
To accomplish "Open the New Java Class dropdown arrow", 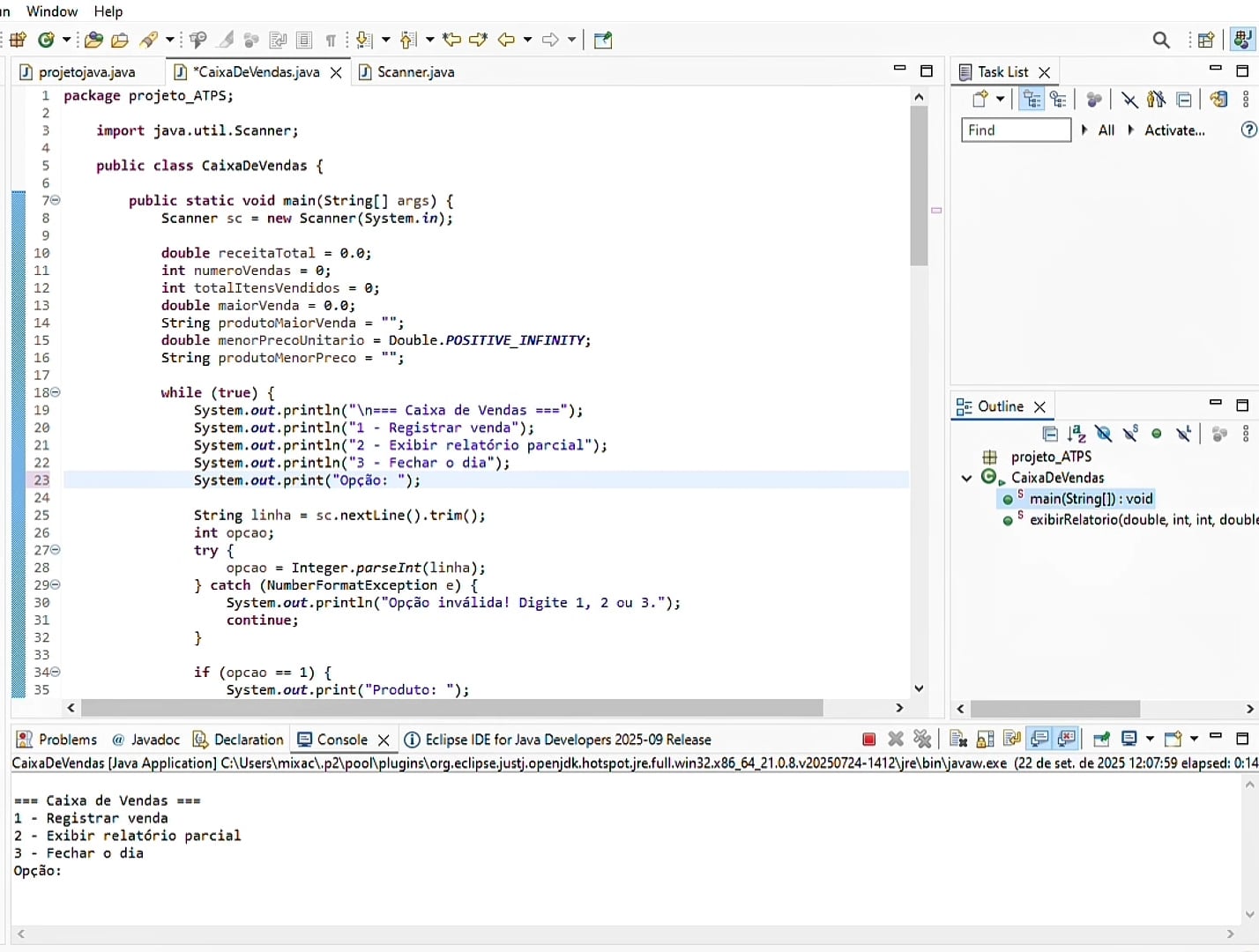I will point(66,40).
